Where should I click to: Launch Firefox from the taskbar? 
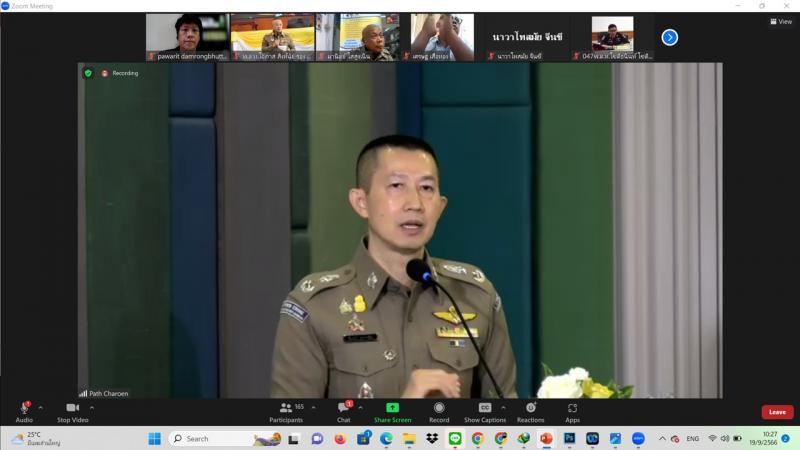(x=340, y=438)
